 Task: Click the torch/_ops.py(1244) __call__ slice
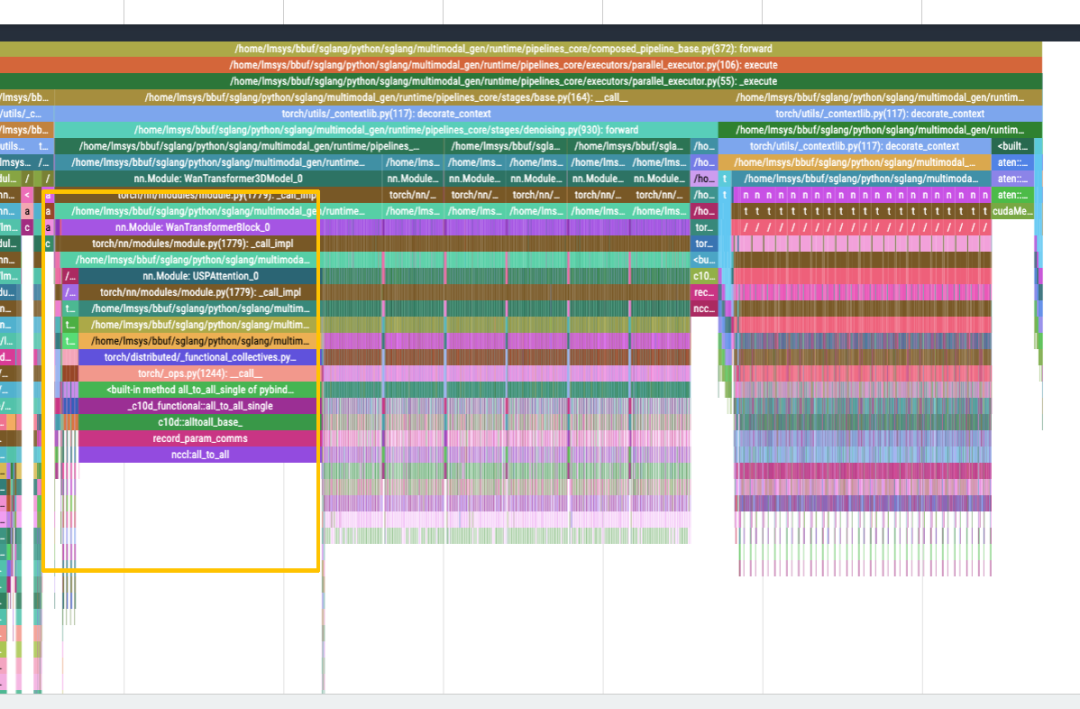point(199,373)
